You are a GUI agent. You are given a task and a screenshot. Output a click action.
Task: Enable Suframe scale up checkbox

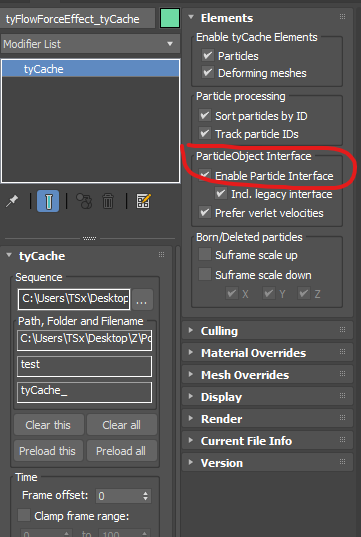(205, 254)
